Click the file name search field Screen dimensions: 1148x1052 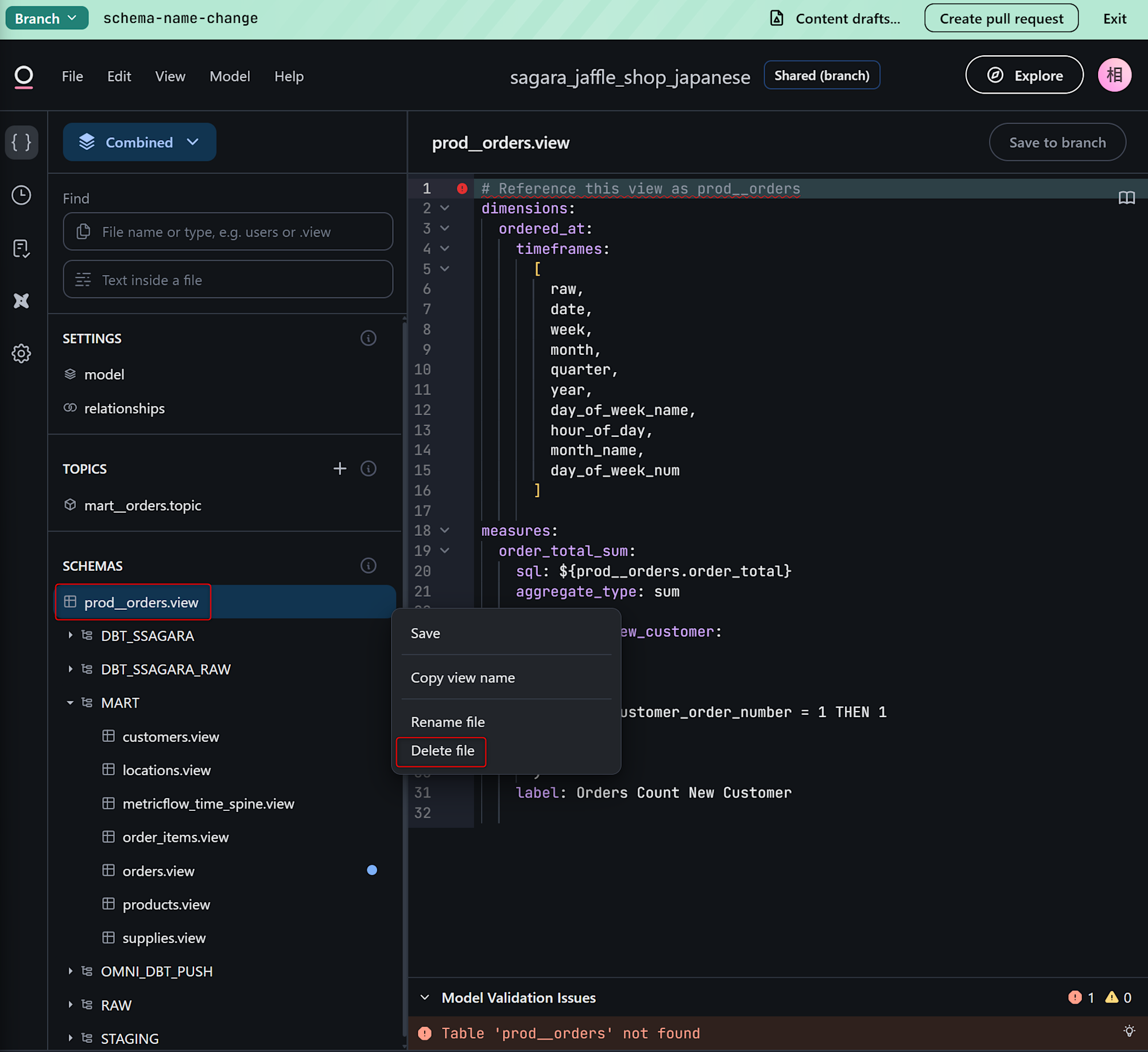[x=228, y=232]
